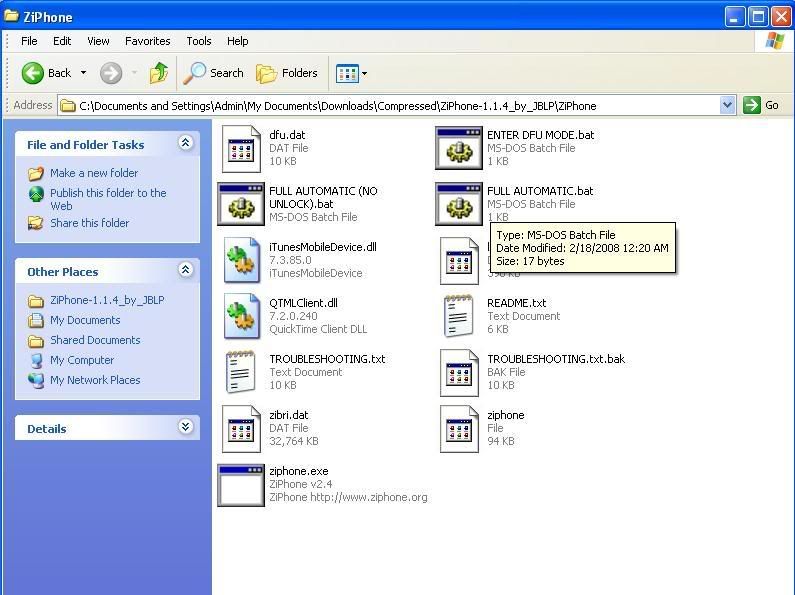Select ziphone.exe application icon

[241, 485]
